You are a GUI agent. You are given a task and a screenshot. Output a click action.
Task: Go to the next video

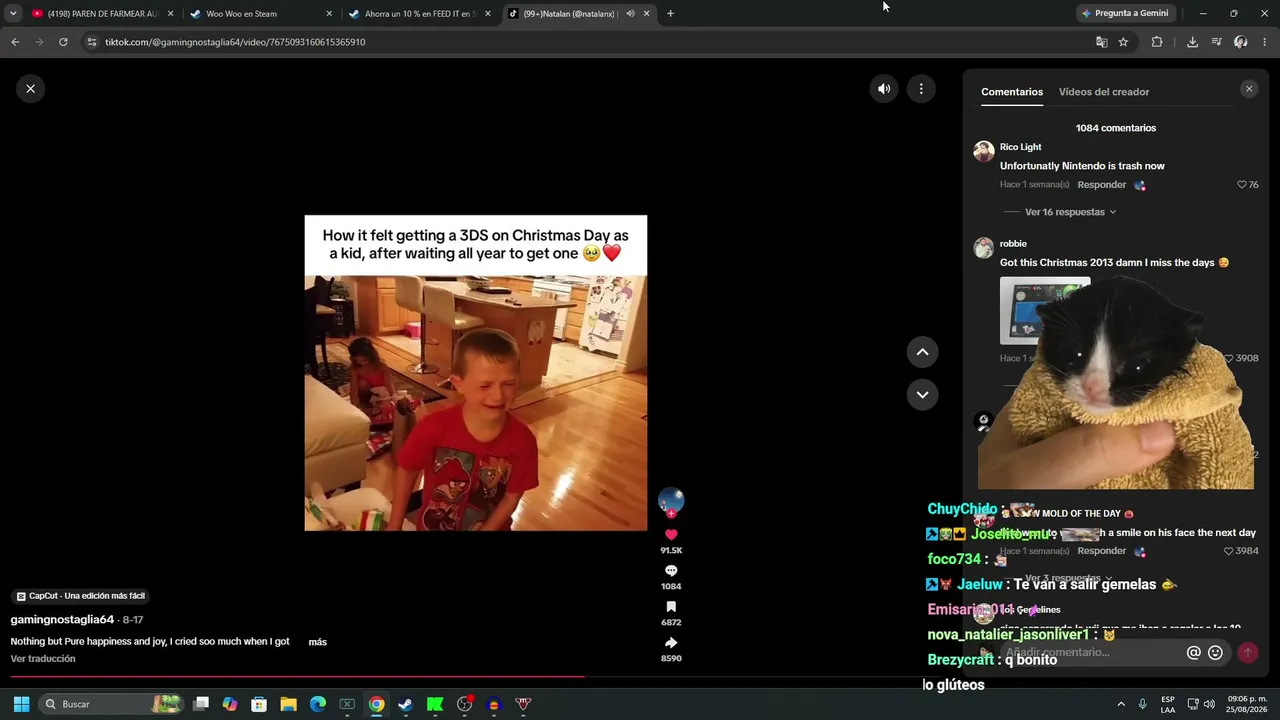[x=922, y=395]
